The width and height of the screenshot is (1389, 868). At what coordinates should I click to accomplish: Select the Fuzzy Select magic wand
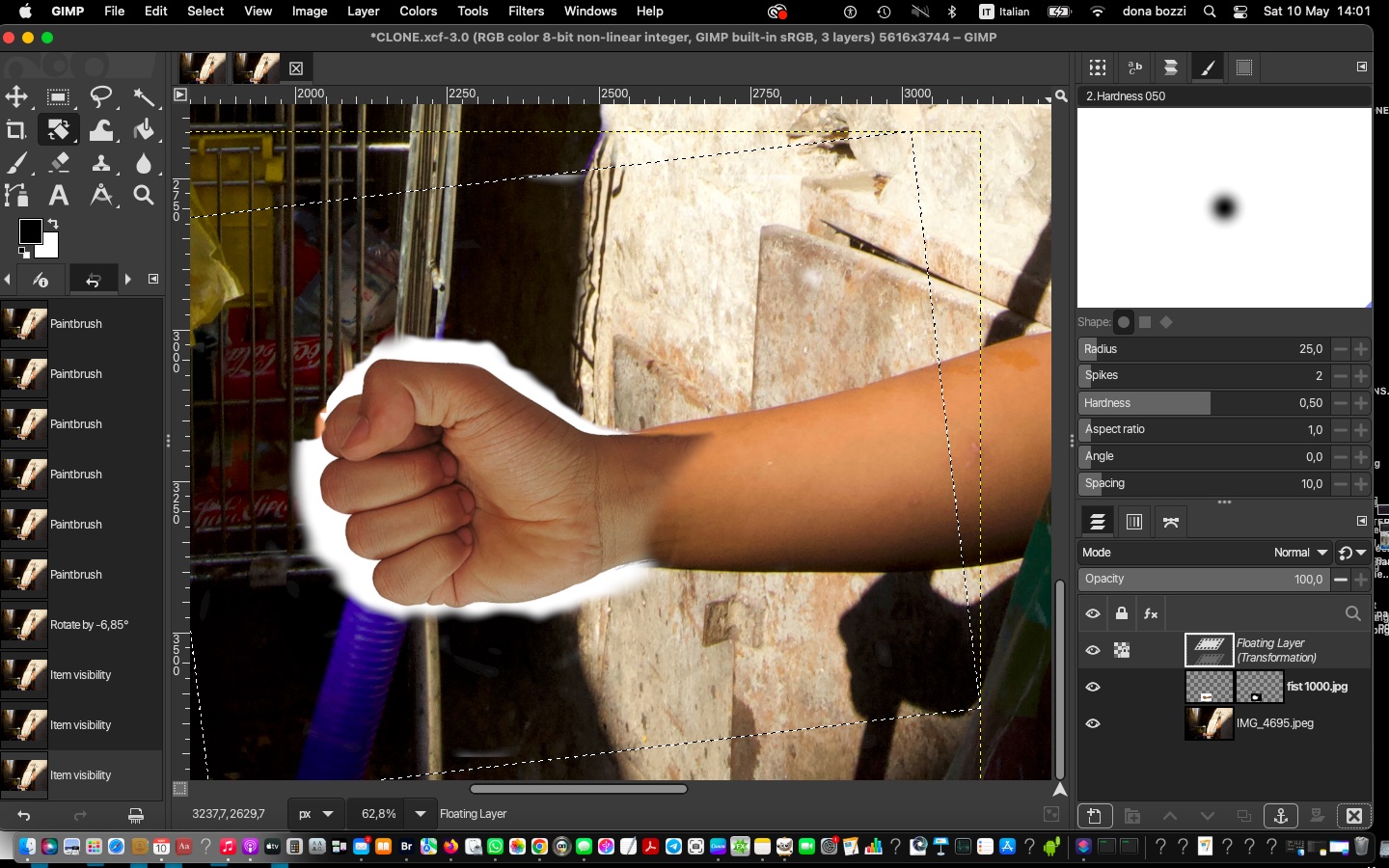(x=144, y=97)
